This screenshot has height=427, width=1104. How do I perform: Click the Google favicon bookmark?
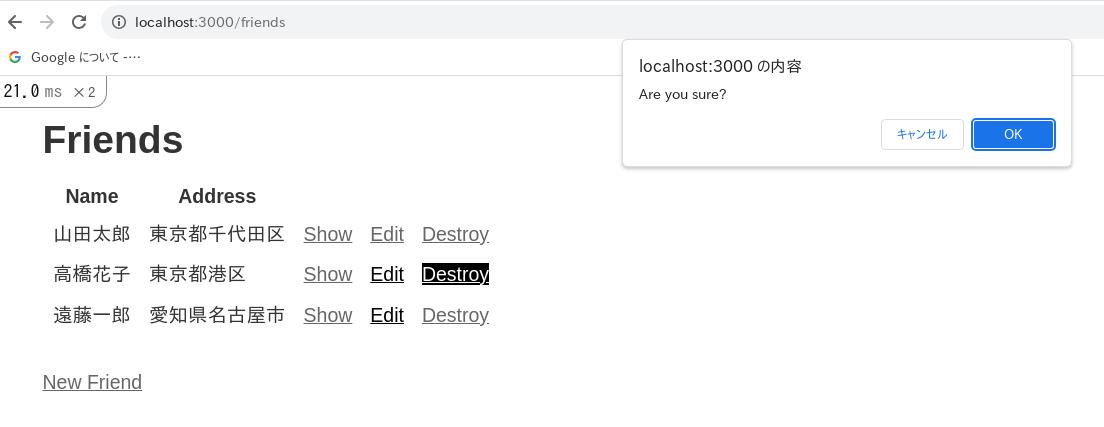(15, 57)
